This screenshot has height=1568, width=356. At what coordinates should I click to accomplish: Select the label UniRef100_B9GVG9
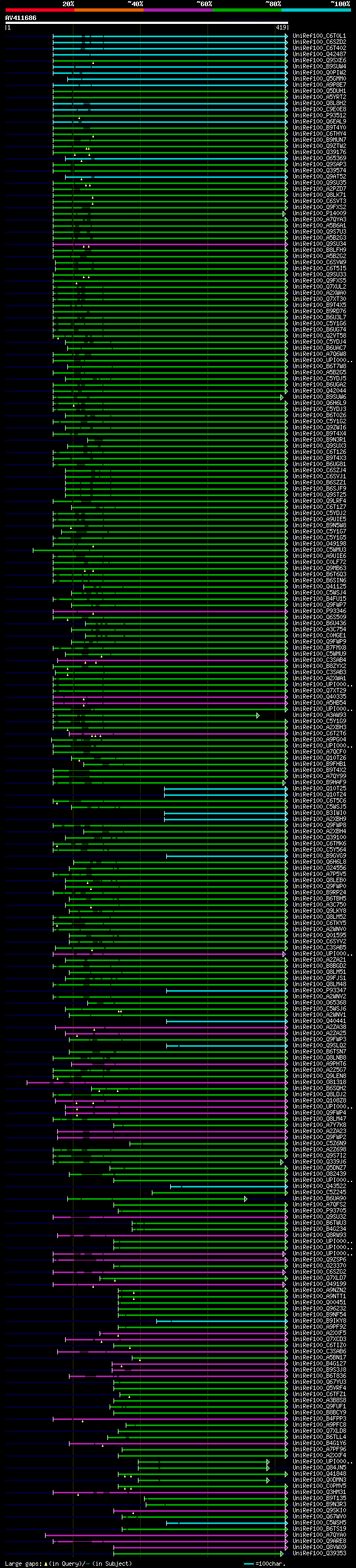pos(319,856)
